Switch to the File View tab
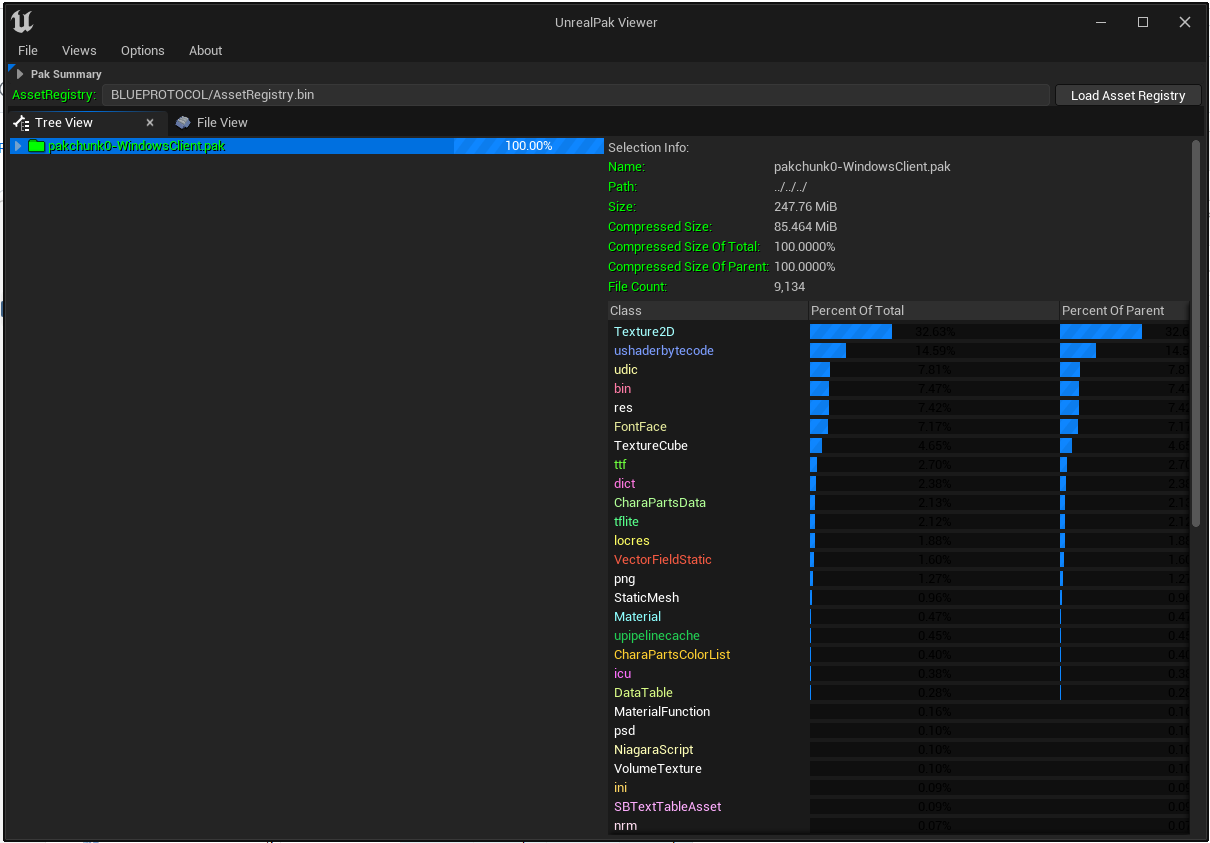The image size is (1210, 843). pyautogui.click(x=212, y=122)
